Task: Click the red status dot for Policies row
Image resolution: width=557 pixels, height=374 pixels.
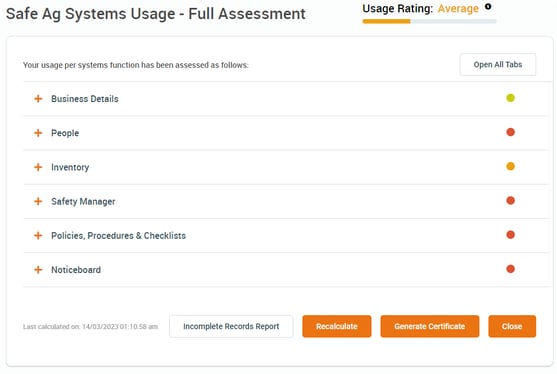Action: [510, 235]
